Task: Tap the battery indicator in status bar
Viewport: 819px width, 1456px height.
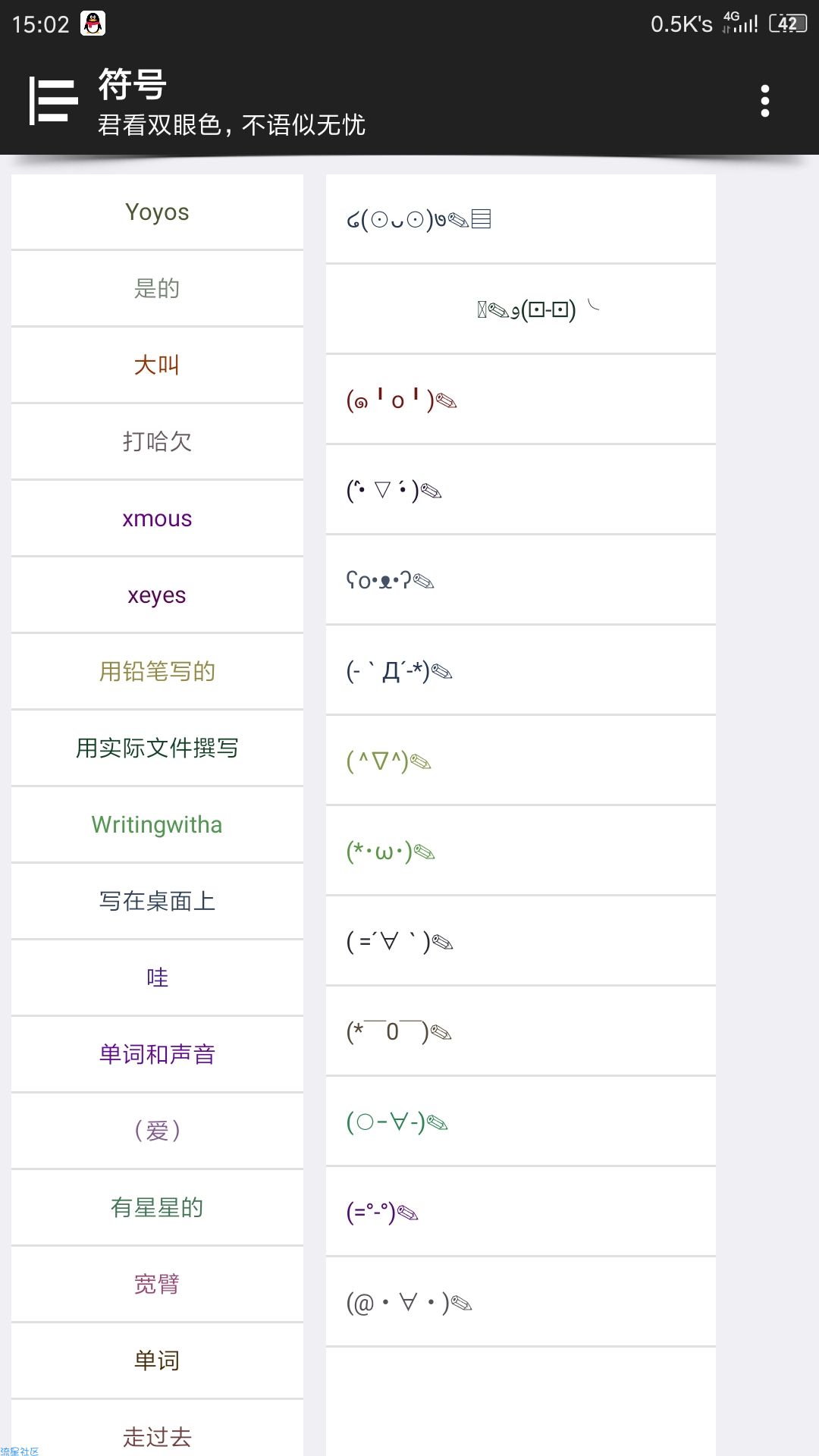Action: click(788, 24)
